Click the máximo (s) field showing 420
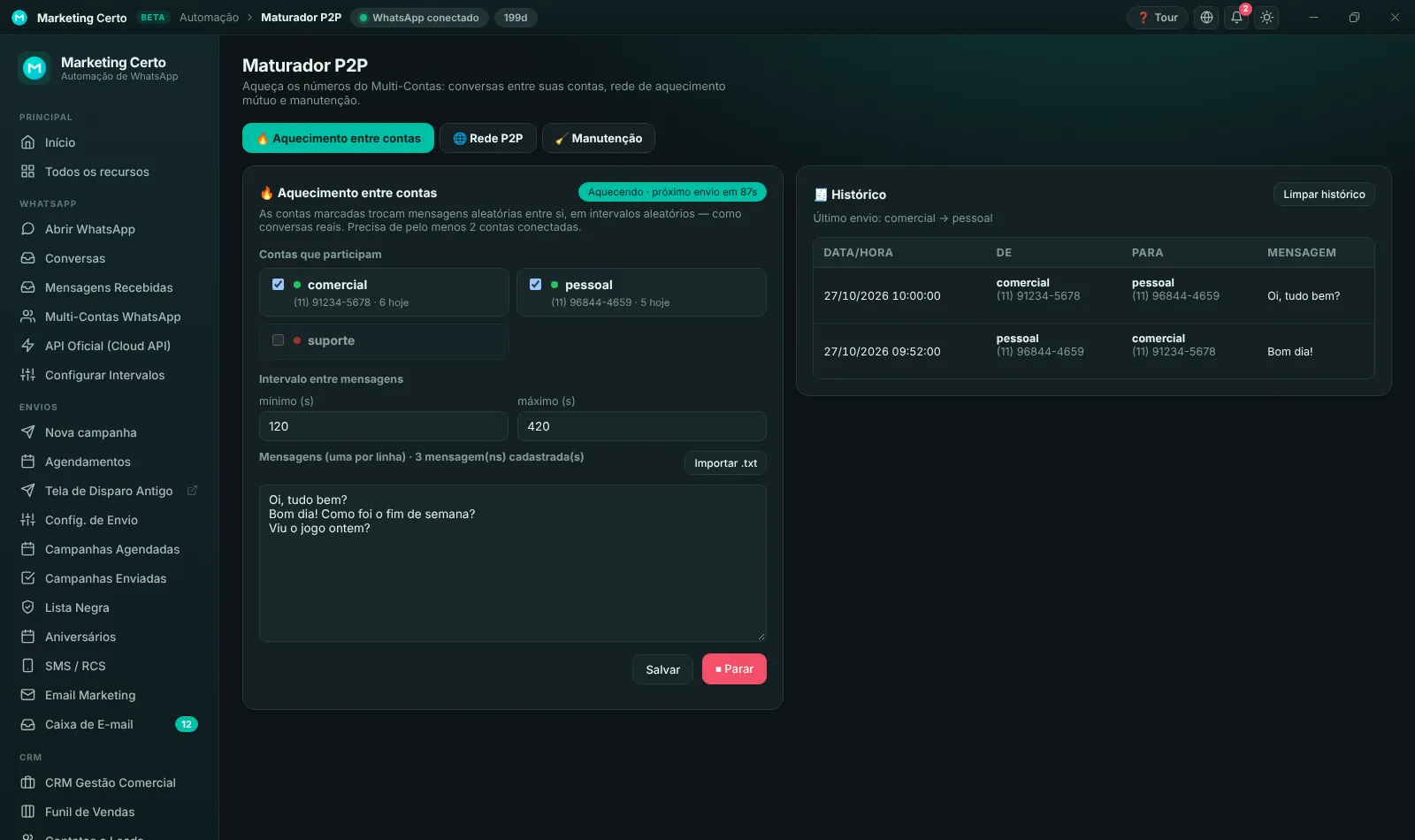The width and height of the screenshot is (1415, 840). [642, 426]
